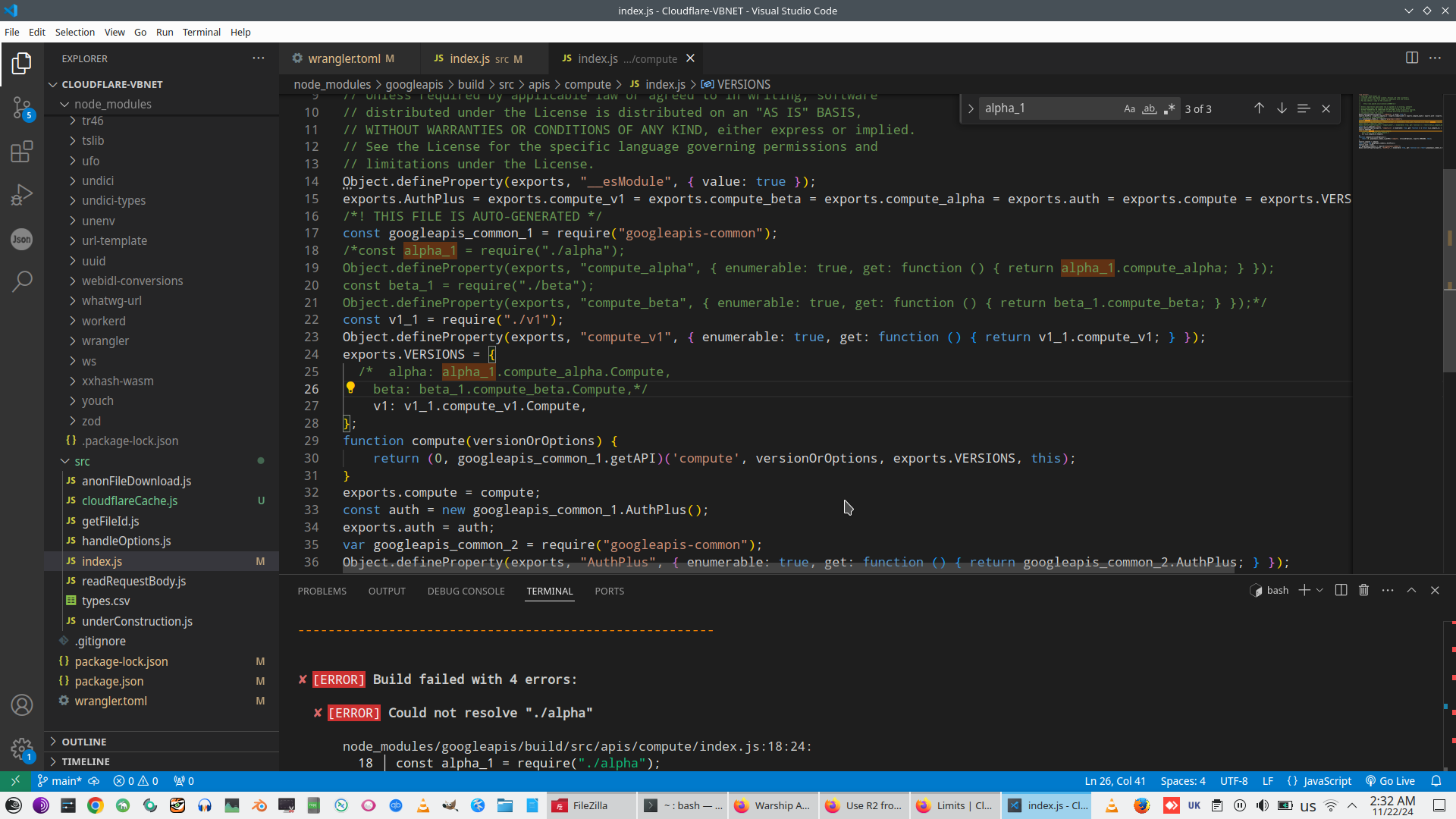Viewport: 1456px width, 819px height.
Task: Switch to the PROBLEMS panel tab
Action: [322, 591]
